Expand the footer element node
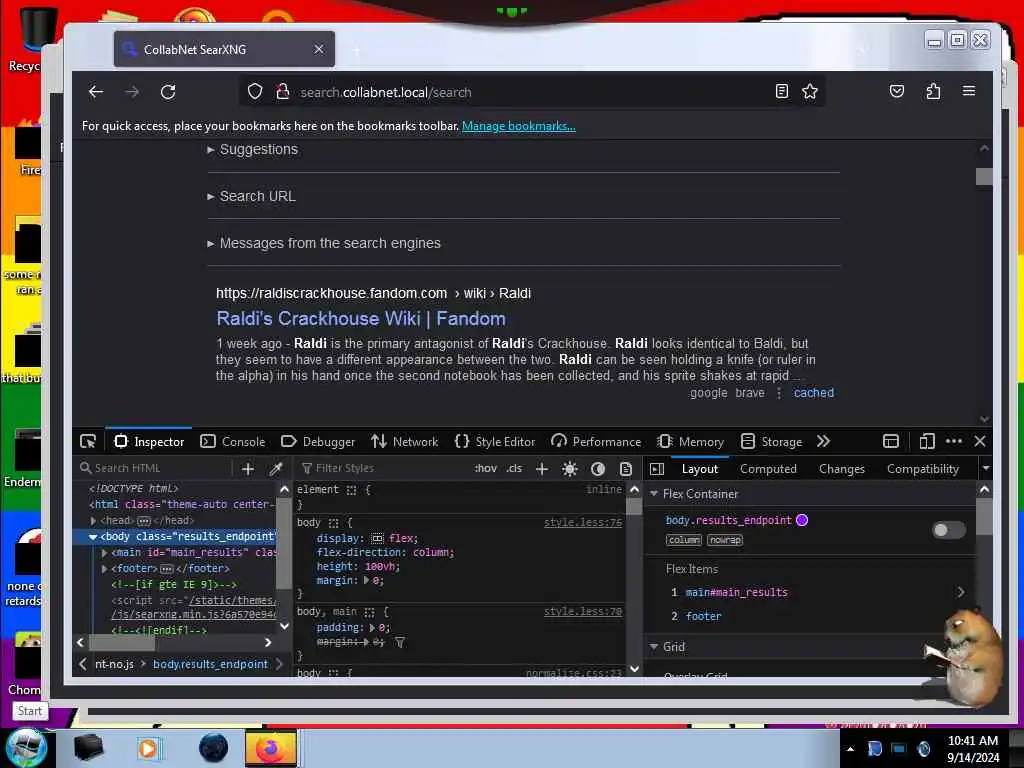The image size is (1024, 768). coord(104,569)
